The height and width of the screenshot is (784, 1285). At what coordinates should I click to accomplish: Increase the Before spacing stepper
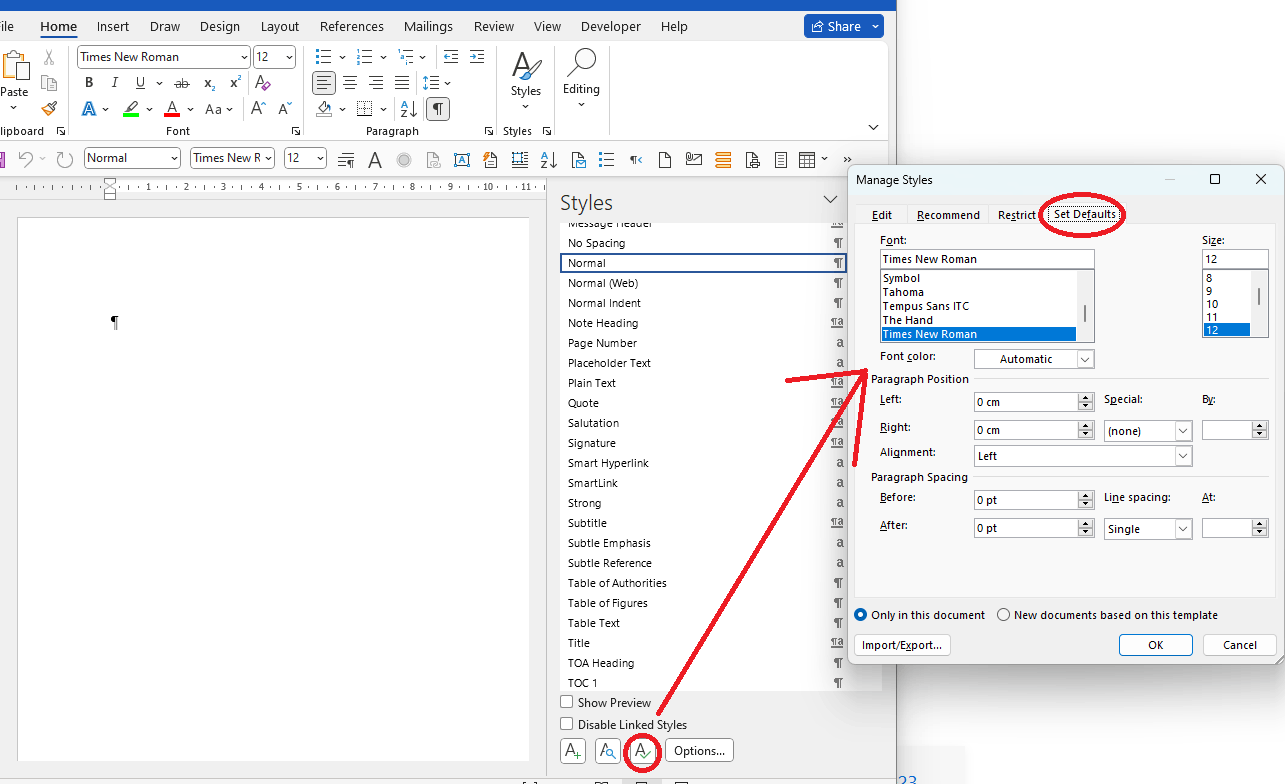[1086, 495]
